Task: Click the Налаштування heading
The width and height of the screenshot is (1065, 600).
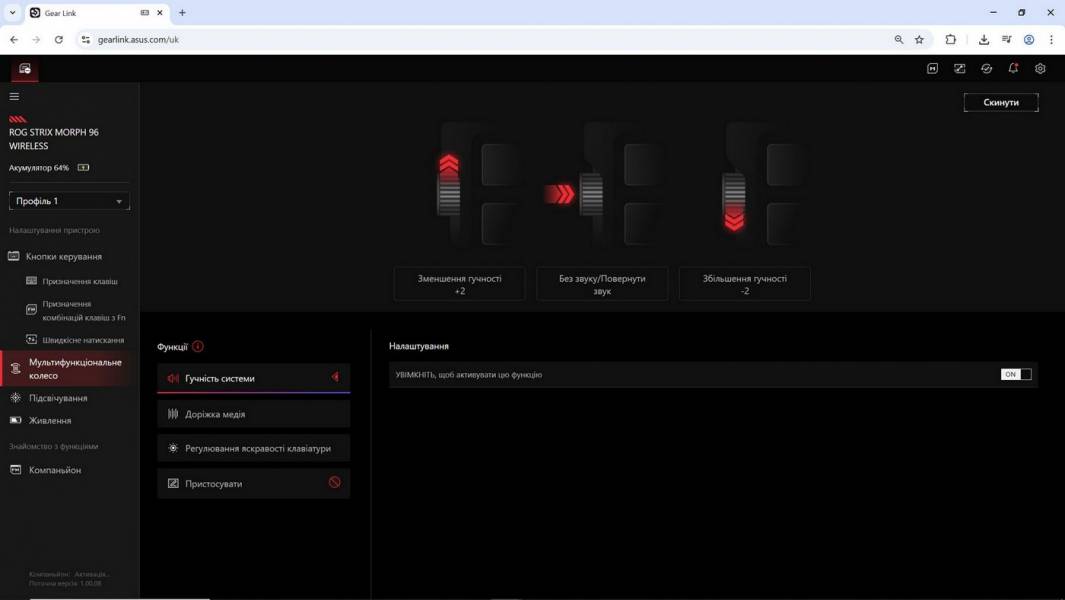Action: coord(418,346)
